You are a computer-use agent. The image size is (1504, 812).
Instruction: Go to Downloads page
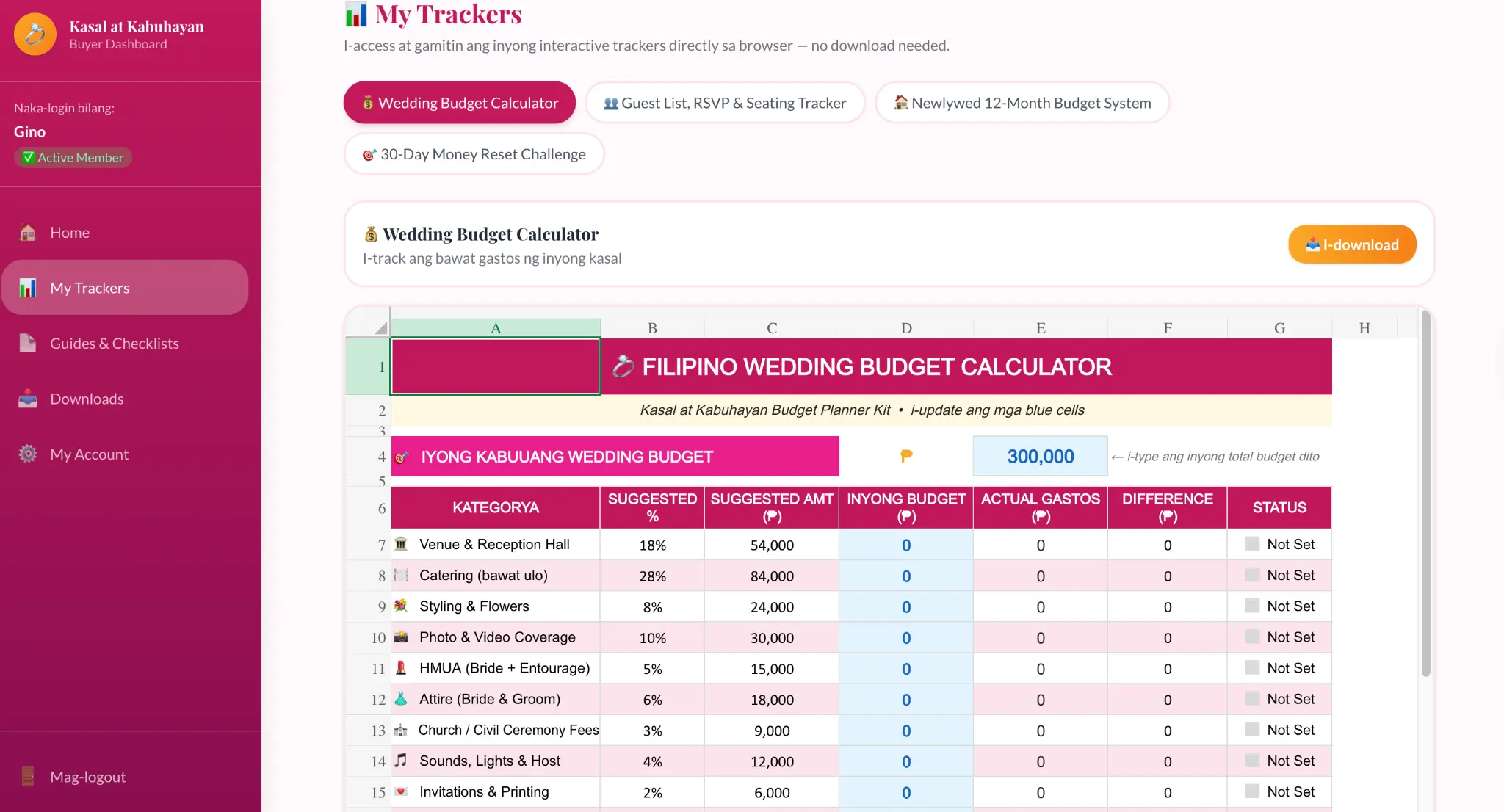coord(125,399)
